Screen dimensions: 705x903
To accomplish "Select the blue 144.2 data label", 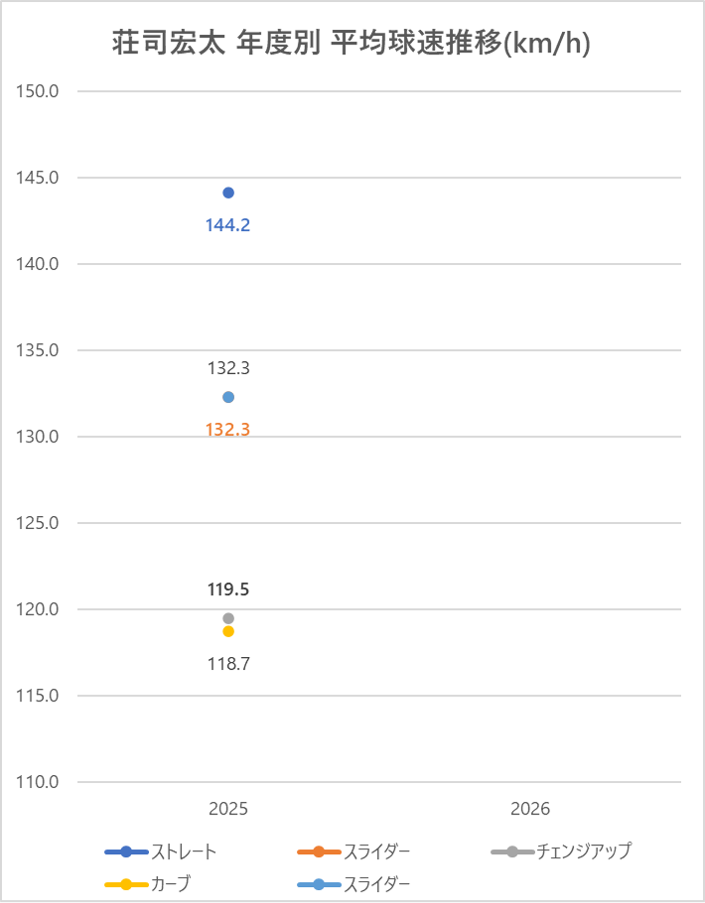I will click(x=228, y=225).
